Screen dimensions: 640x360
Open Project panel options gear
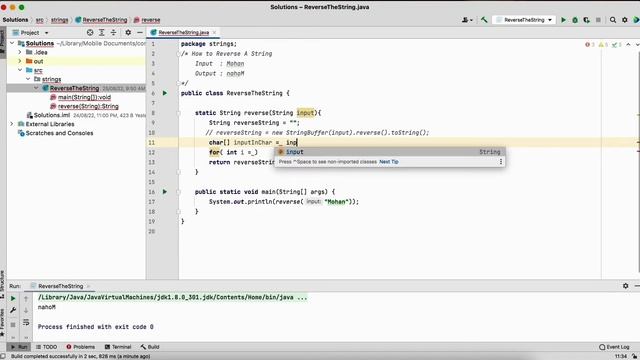[x=128, y=32]
